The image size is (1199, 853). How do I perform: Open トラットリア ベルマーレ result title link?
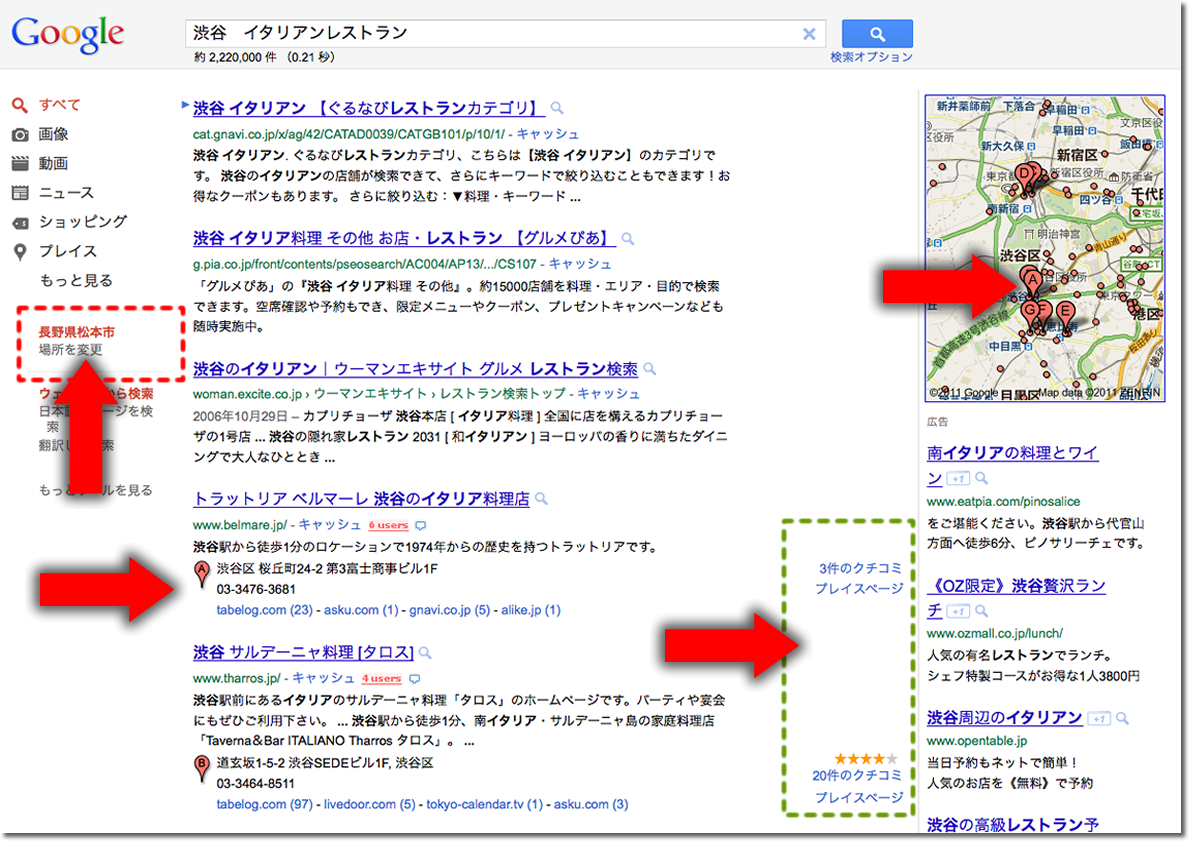pos(360,499)
